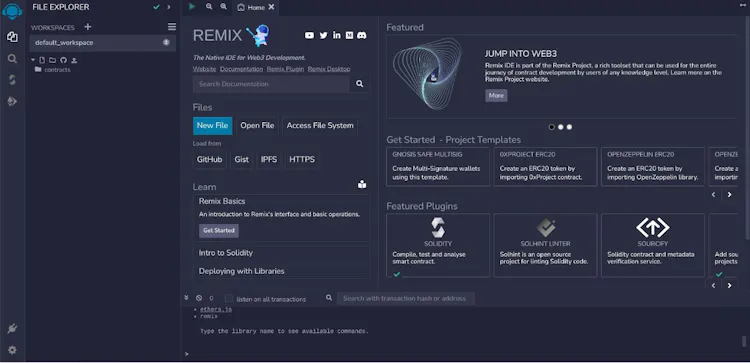Load from HTTPS button
750x363 pixels.
(x=302, y=159)
